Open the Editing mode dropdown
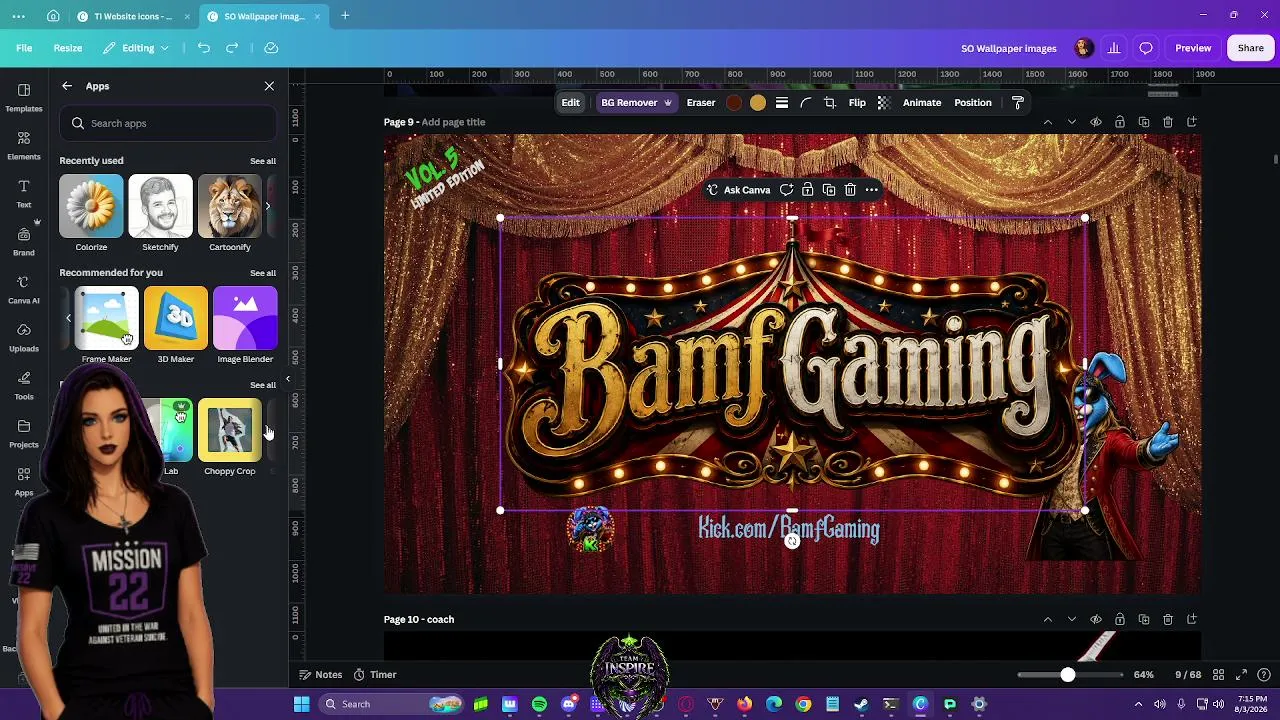Image resolution: width=1280 pixels, height=720 pixels. (137, 48)
